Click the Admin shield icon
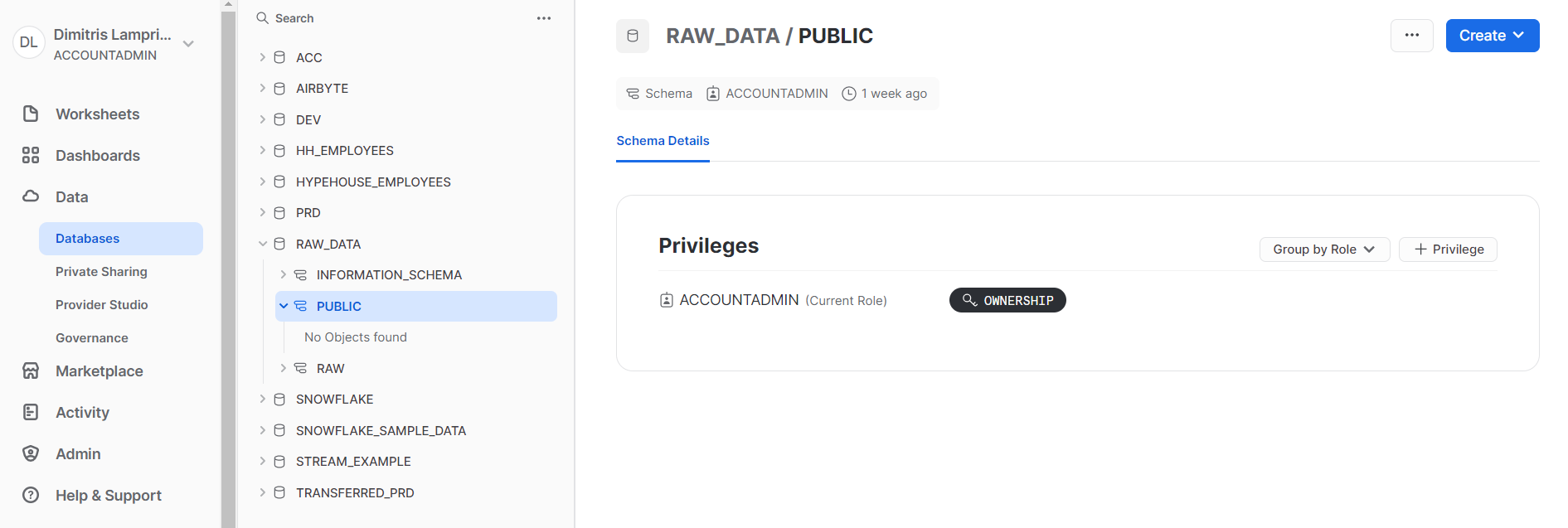Viewport: 1568px width, 528px height. tap(31, 454)
